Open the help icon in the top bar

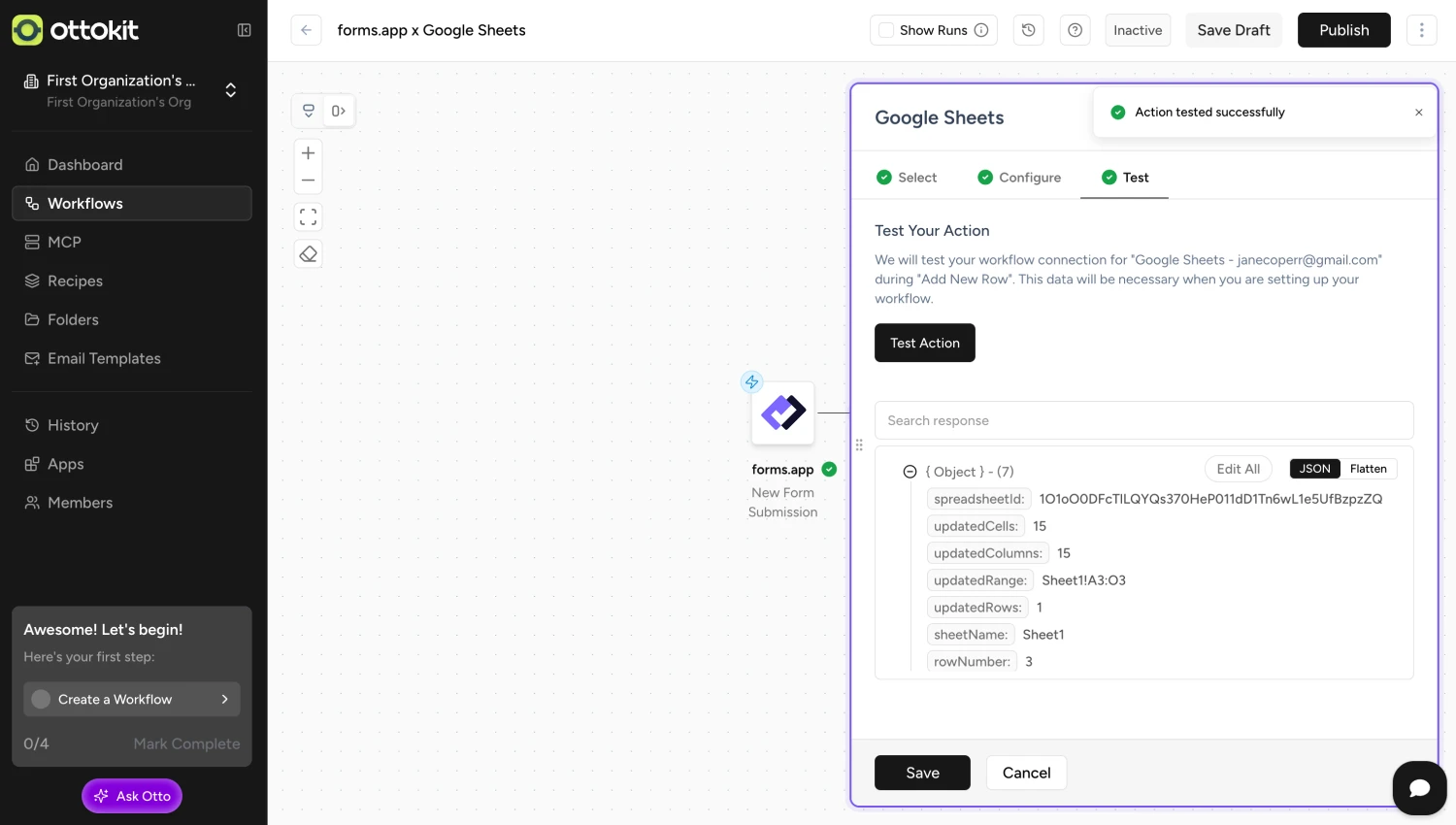(x=1075, y=30)
